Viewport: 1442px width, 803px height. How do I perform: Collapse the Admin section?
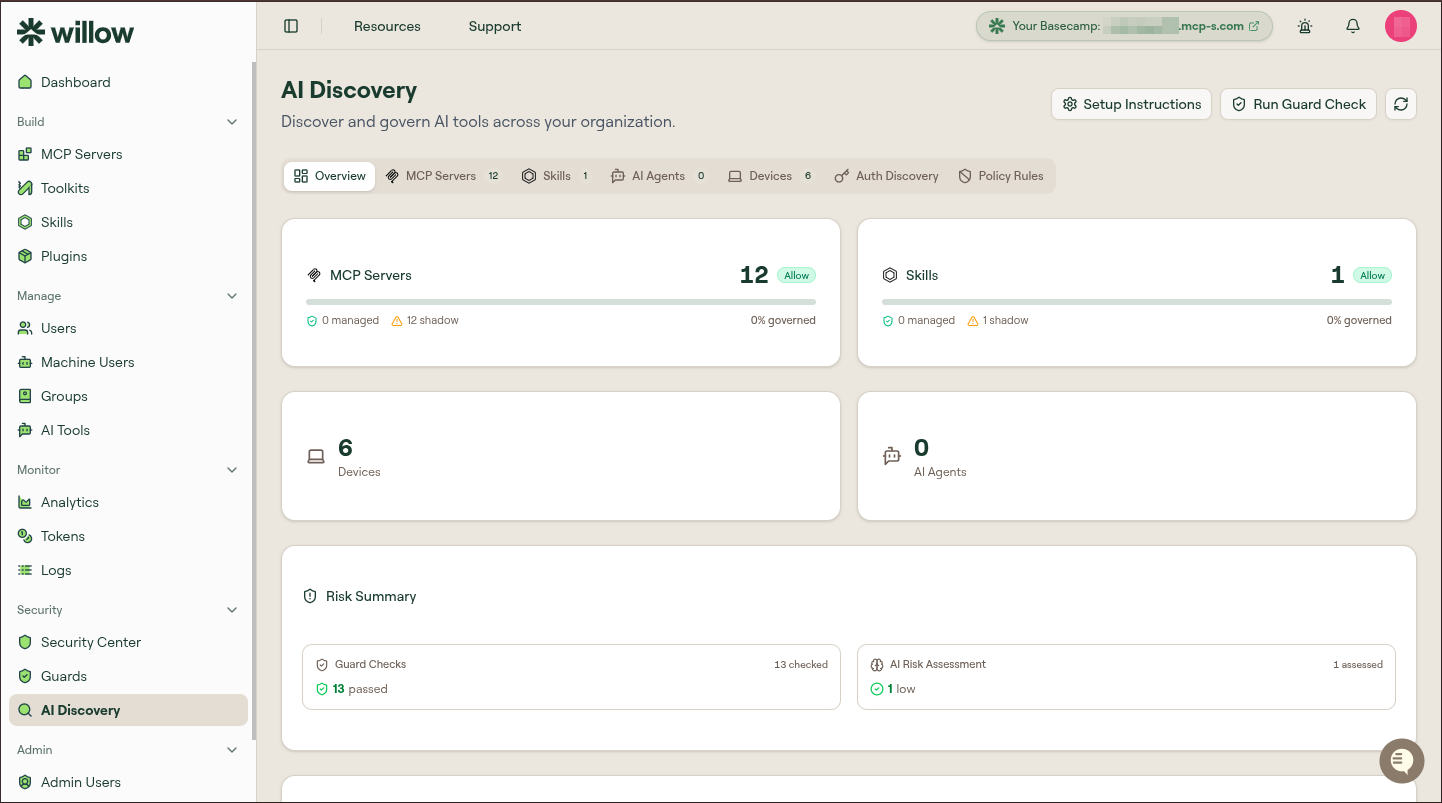(x=232, y=750)
